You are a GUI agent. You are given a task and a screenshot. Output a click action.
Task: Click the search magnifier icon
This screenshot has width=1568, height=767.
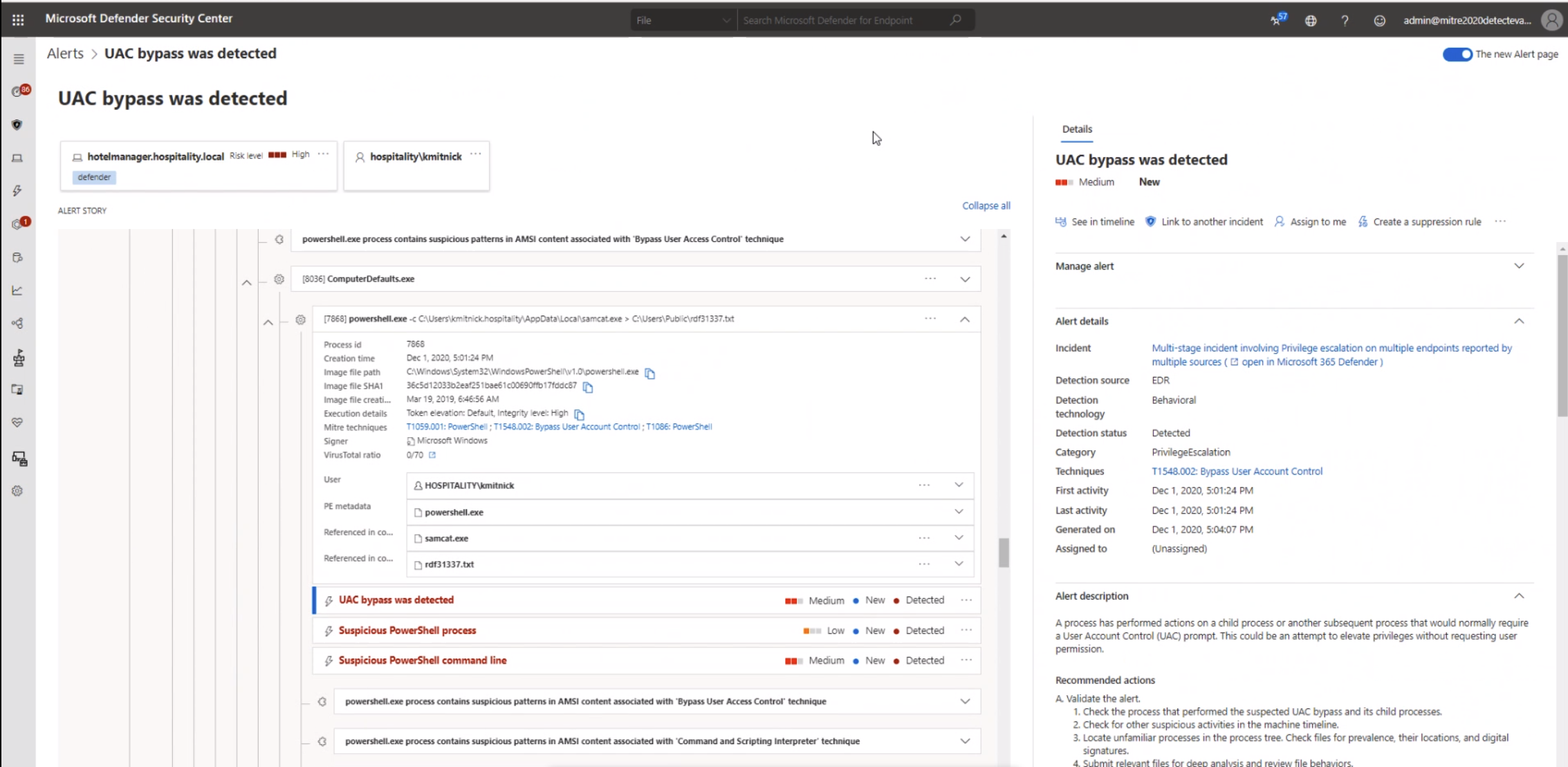(956, 20)
